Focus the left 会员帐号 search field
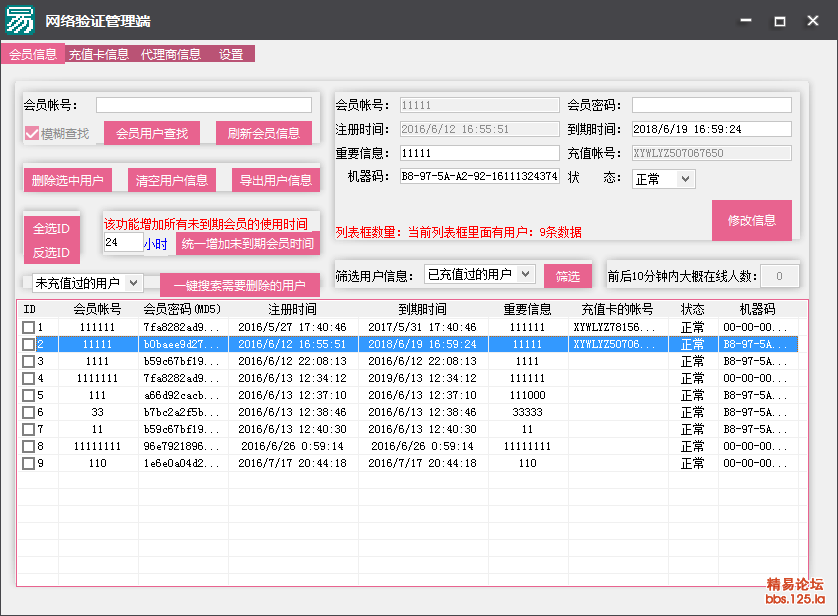This screenshot has height=616, width=838. (204, 105)
